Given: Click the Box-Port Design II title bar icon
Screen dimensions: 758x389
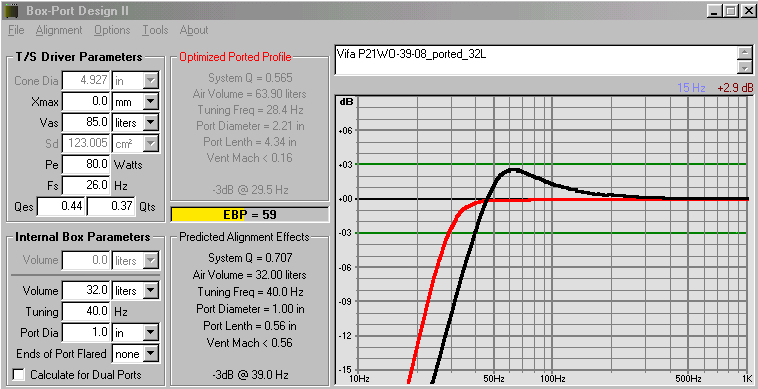Looking at the screenshot, I should point(11,10).
